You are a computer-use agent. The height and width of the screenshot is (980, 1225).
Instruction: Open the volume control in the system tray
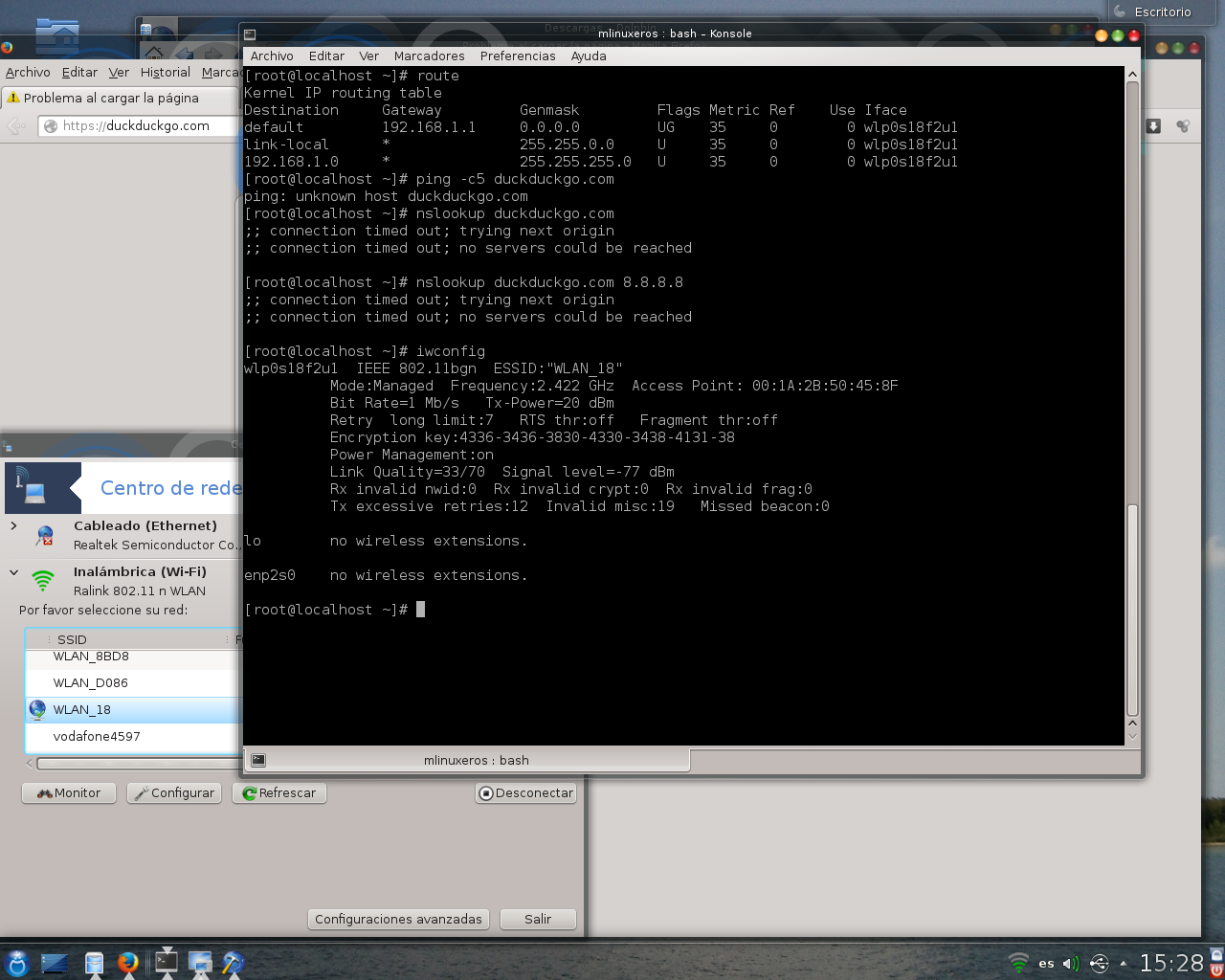1071,963
